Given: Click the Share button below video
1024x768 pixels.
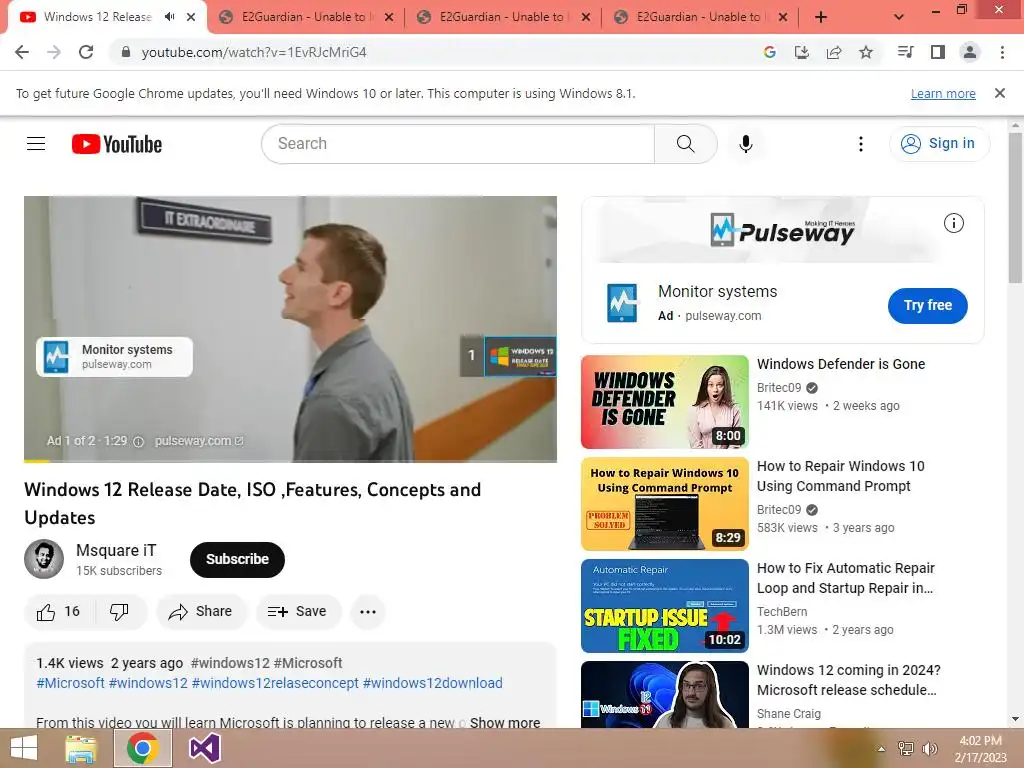Looking at the screenshot, I should point(200,612).
